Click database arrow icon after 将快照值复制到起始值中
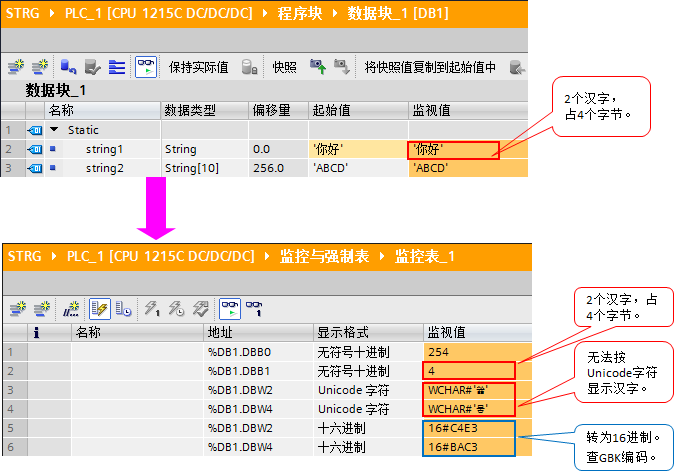675x474 pixels. (517, 67)
